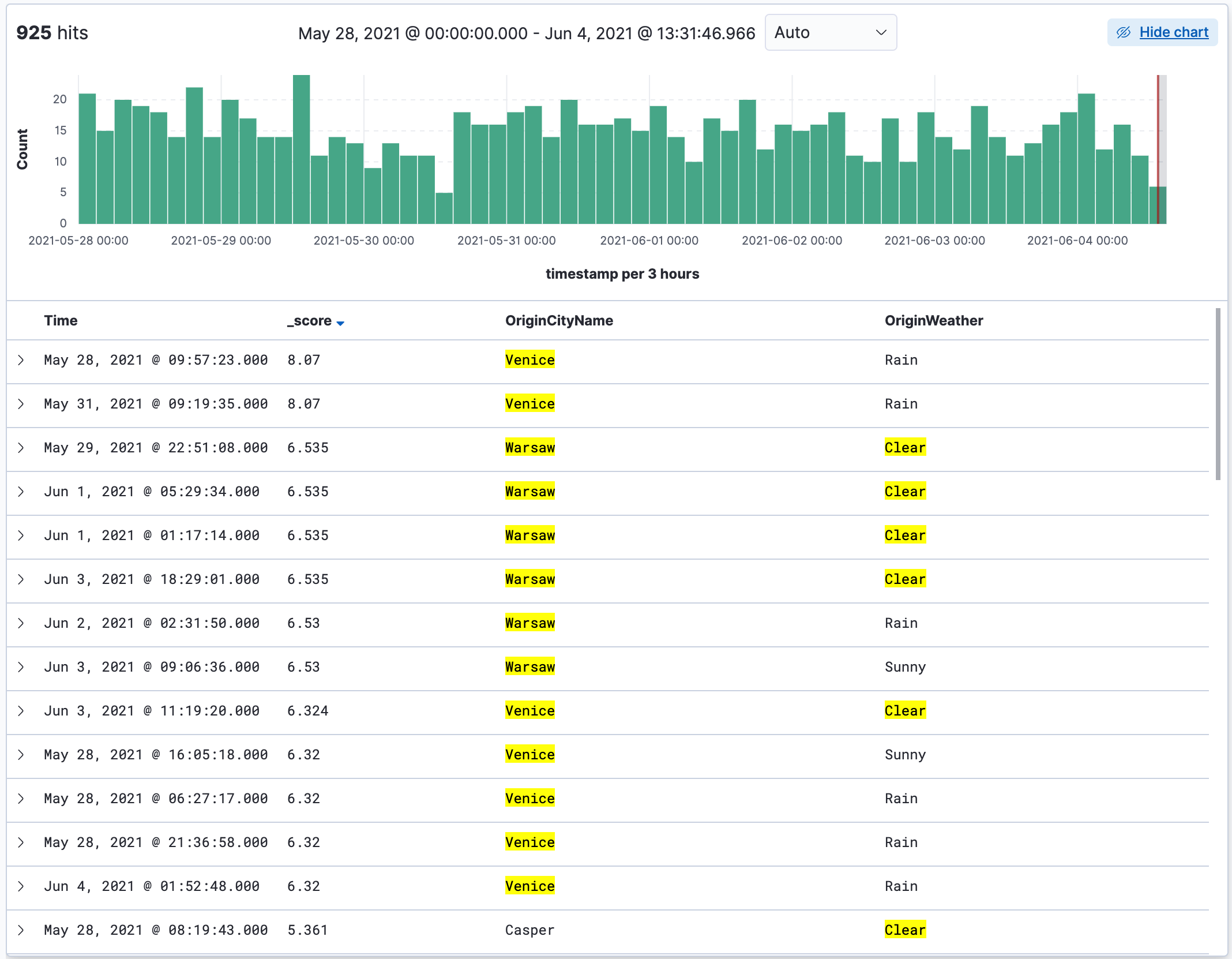The width and height of the screenshot is (1232, 959).
Task: Expand the May 28 09:57:23 row
Action: pyautogui.click(x=21, y=360)
